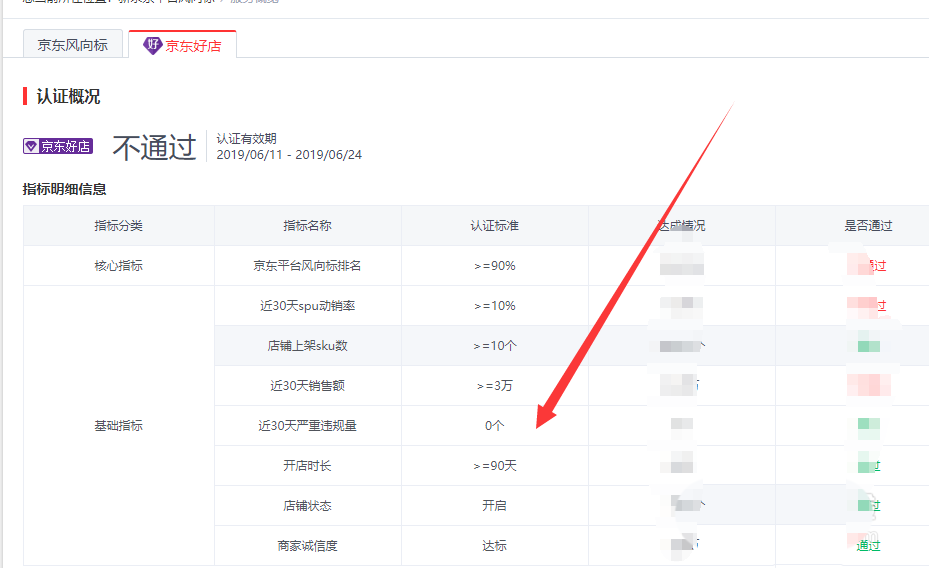The image size is (929, 568).
Task: Click the >=90% standard value
Action: [x=494, y=266]
